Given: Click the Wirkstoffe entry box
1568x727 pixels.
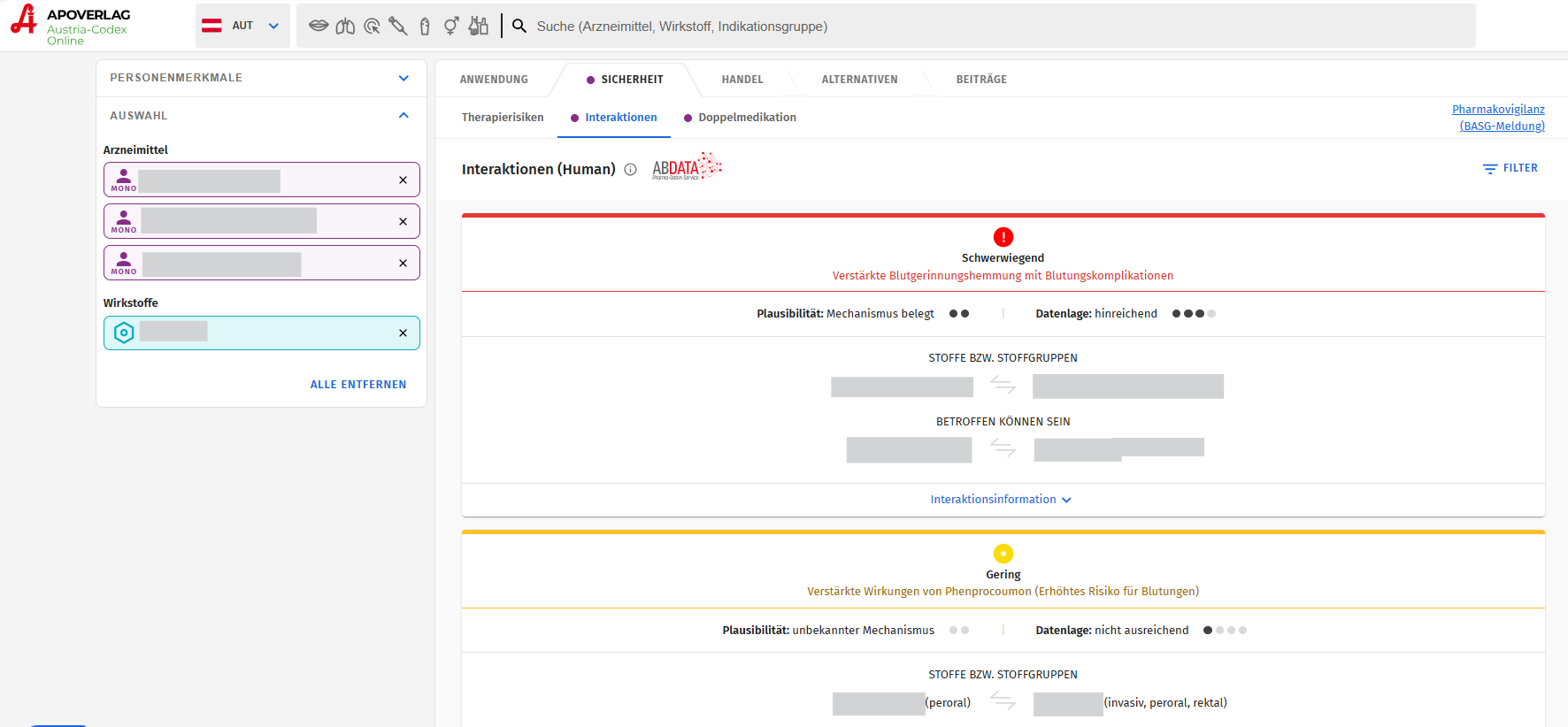Looking at the screenshot, I should (x=262, y=333).
